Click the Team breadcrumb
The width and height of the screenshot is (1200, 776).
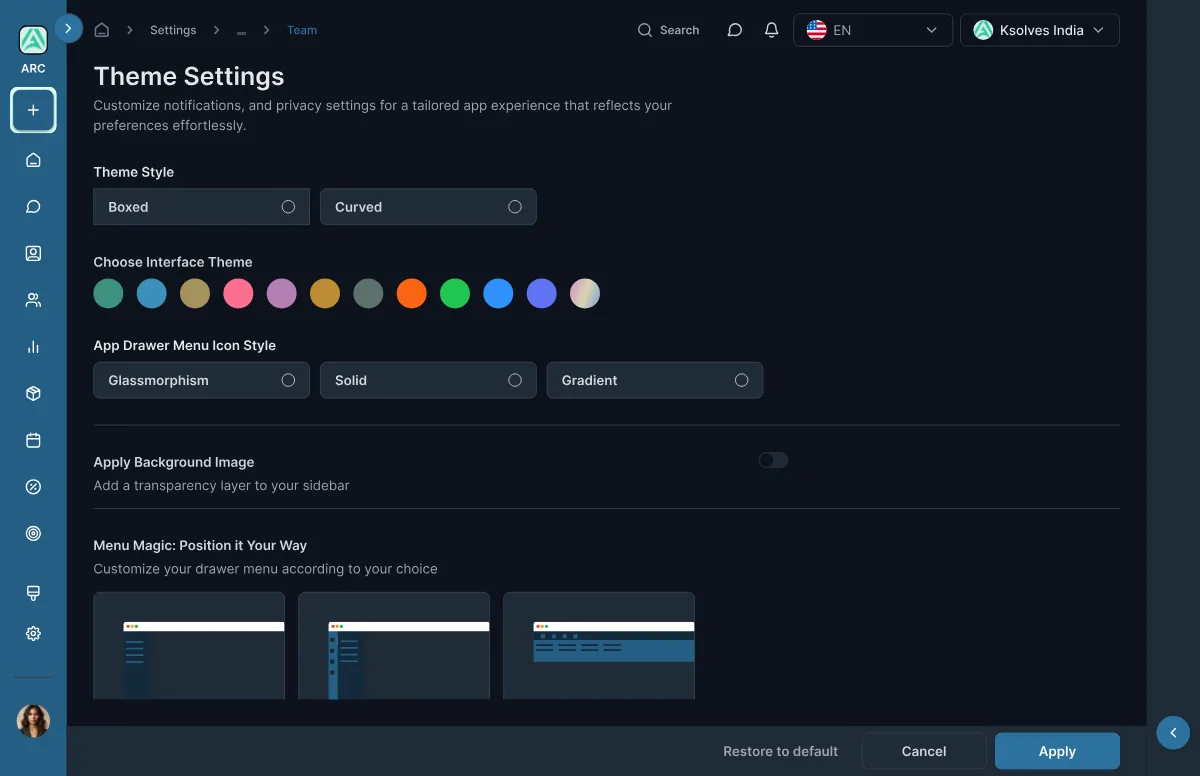tap(302, 30)
